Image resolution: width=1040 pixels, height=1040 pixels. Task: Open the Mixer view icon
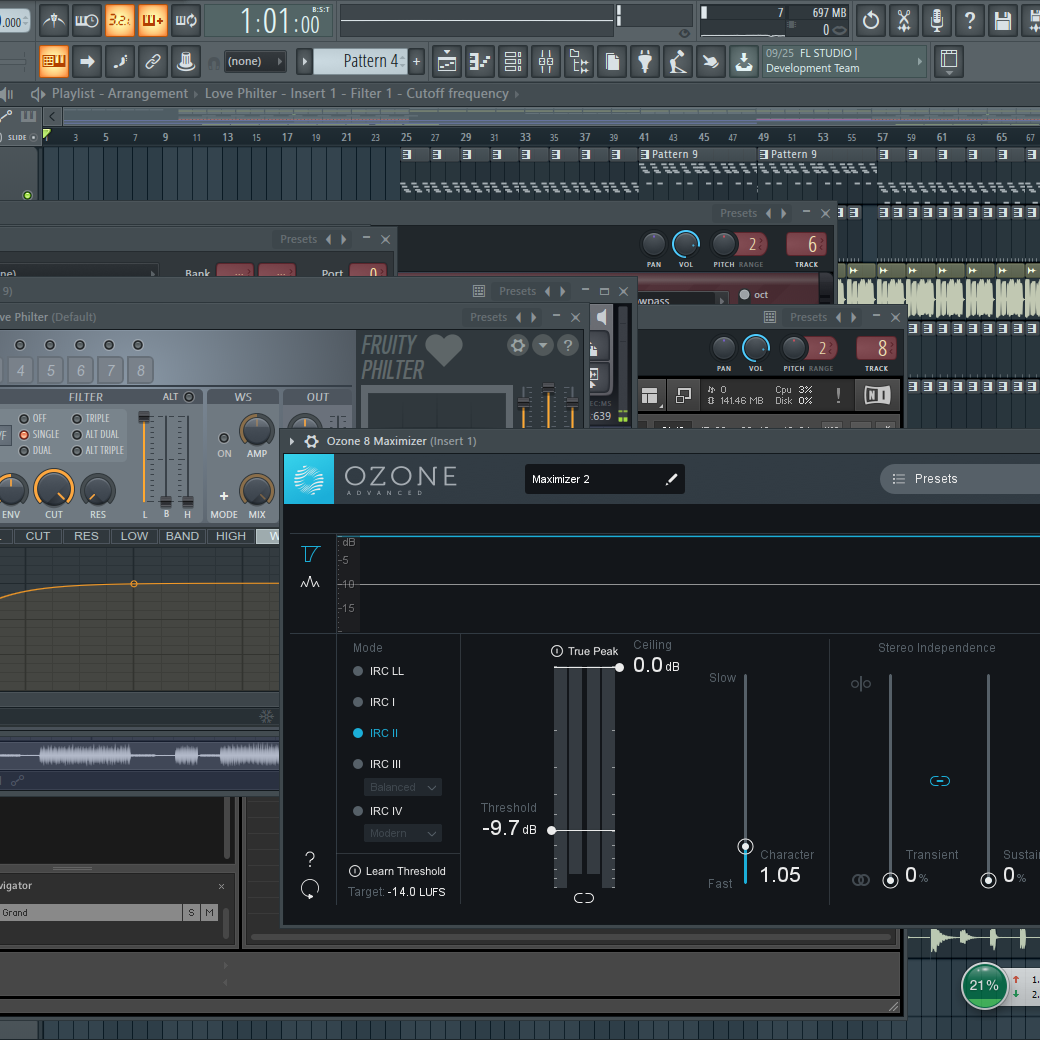546,62
